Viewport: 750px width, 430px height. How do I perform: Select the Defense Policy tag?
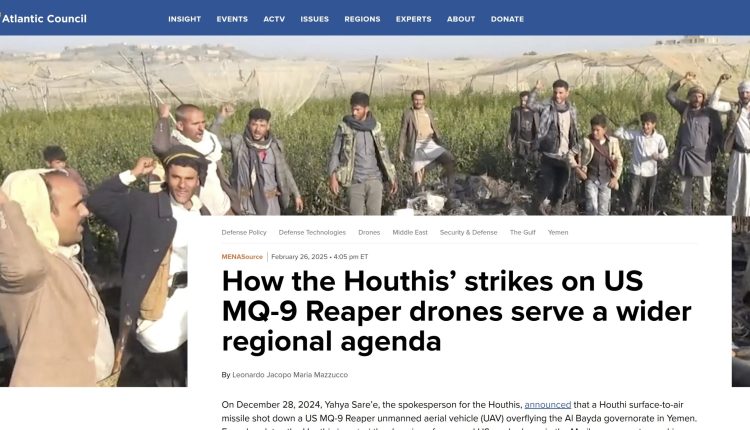pyautogui.click(x=244, y=232)
